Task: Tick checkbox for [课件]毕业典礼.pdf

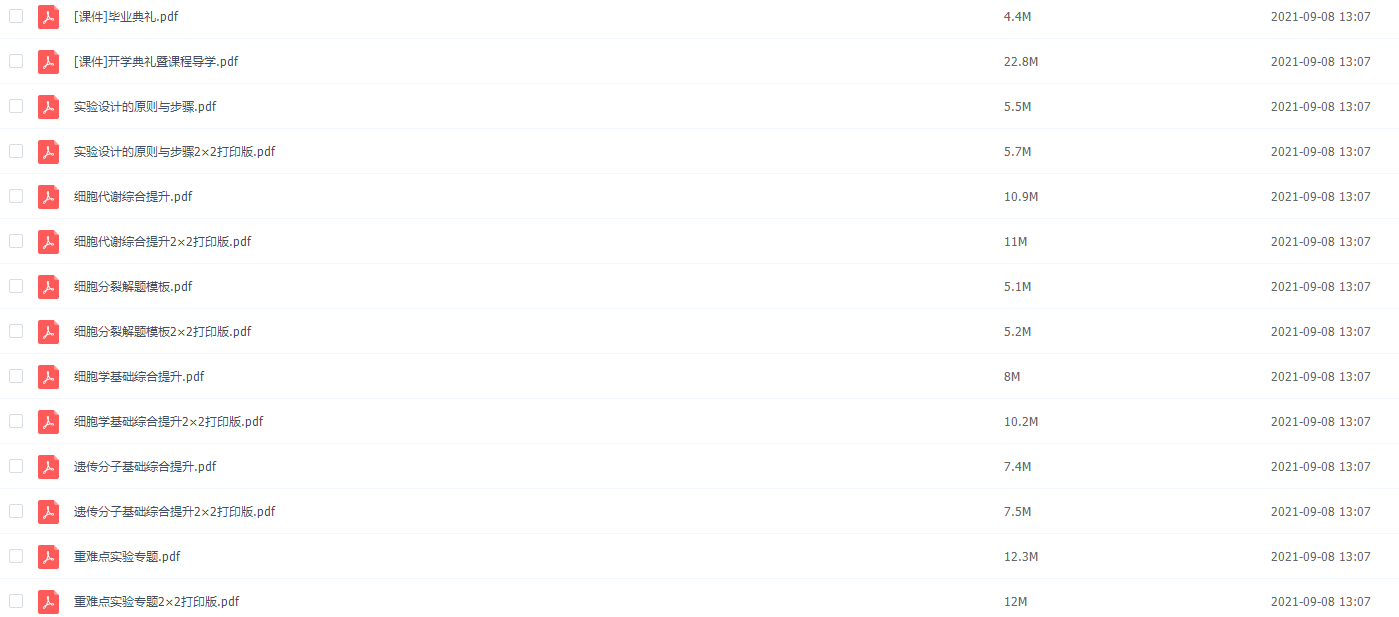Action: pyautogui.click(x=16, y=16)
